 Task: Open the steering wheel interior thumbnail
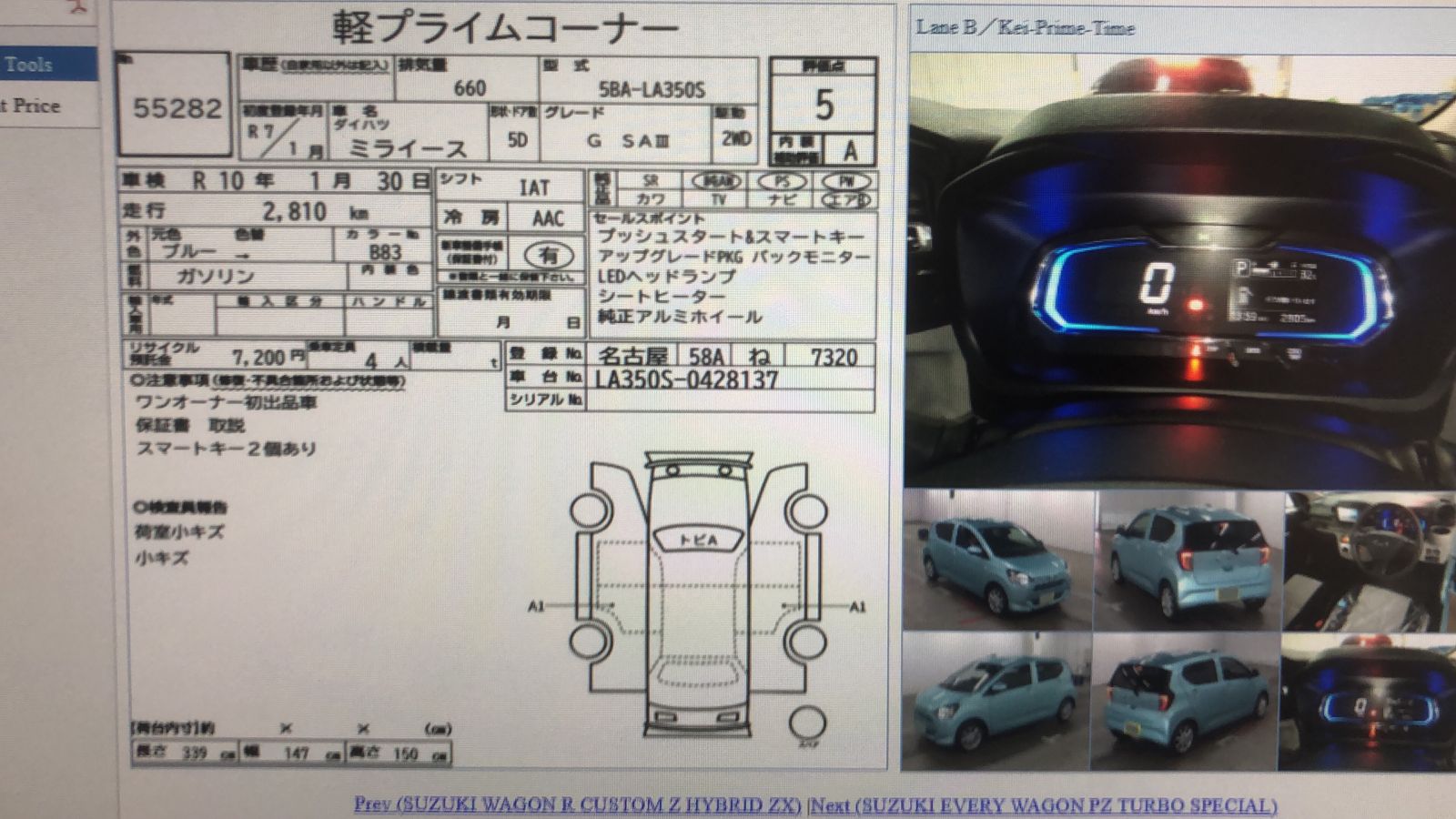click(x=1370, y=561)
